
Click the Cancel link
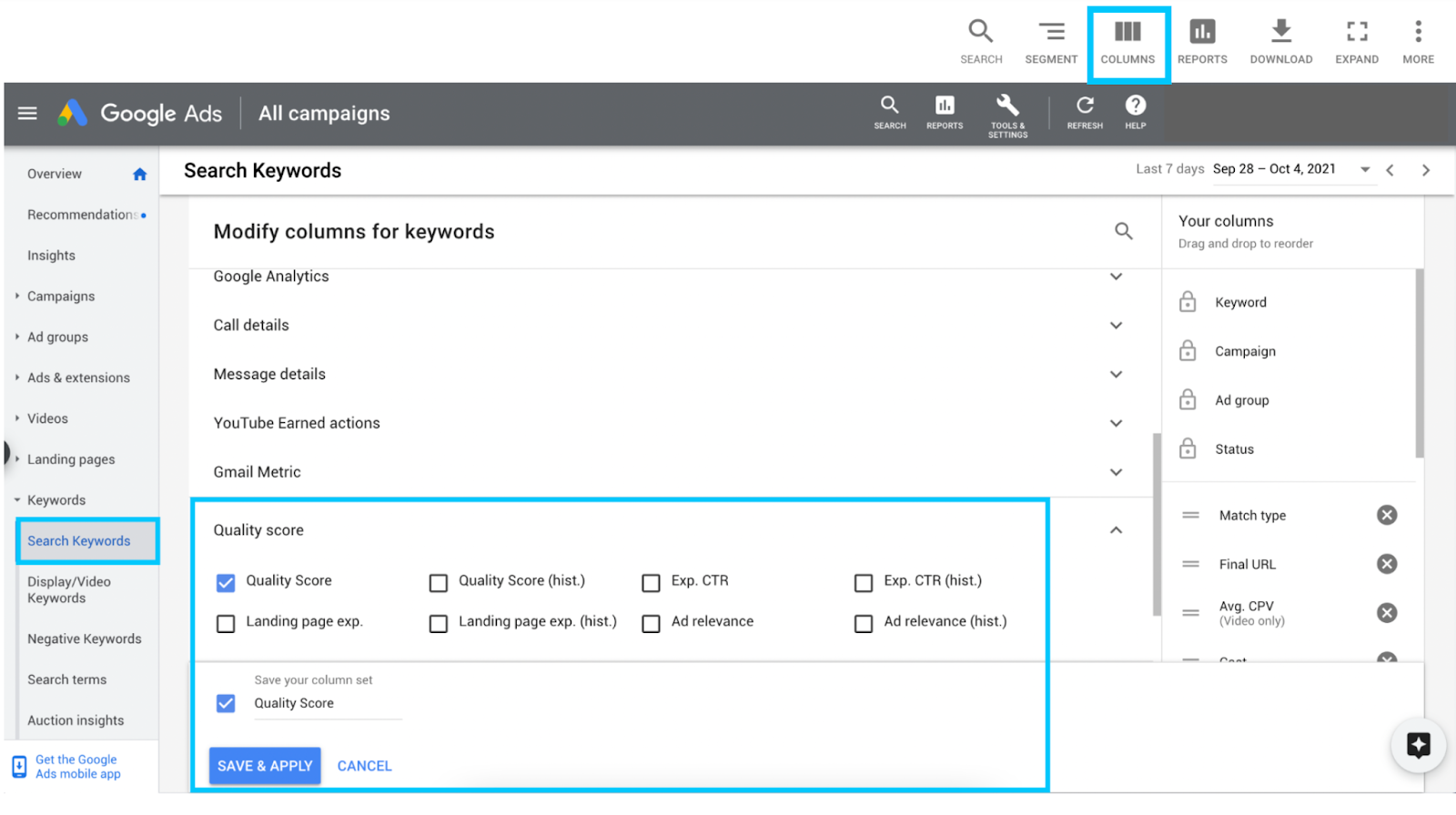tap(364, 766)
